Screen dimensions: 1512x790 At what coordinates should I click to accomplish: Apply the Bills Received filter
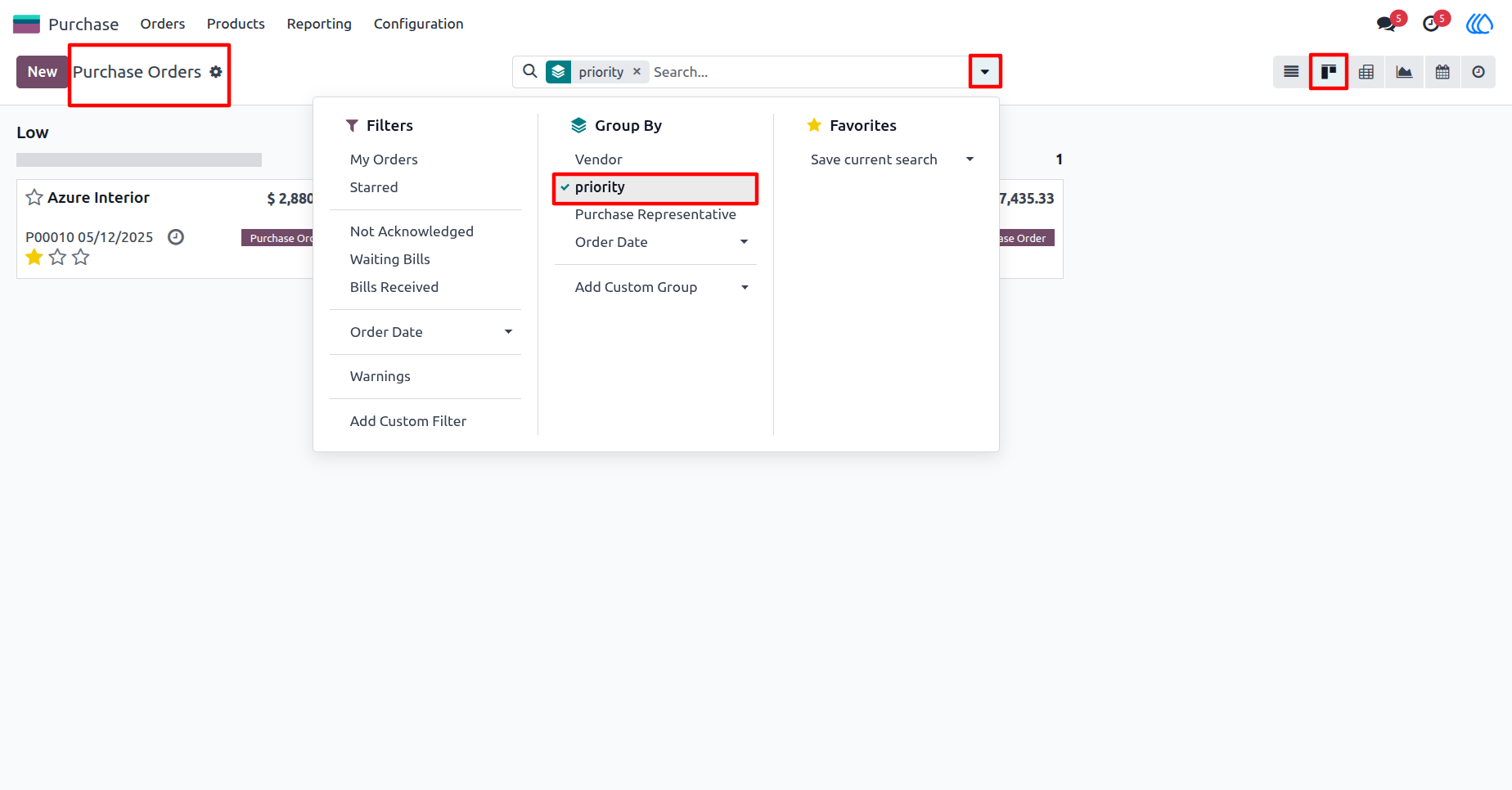tap(425, 287)
